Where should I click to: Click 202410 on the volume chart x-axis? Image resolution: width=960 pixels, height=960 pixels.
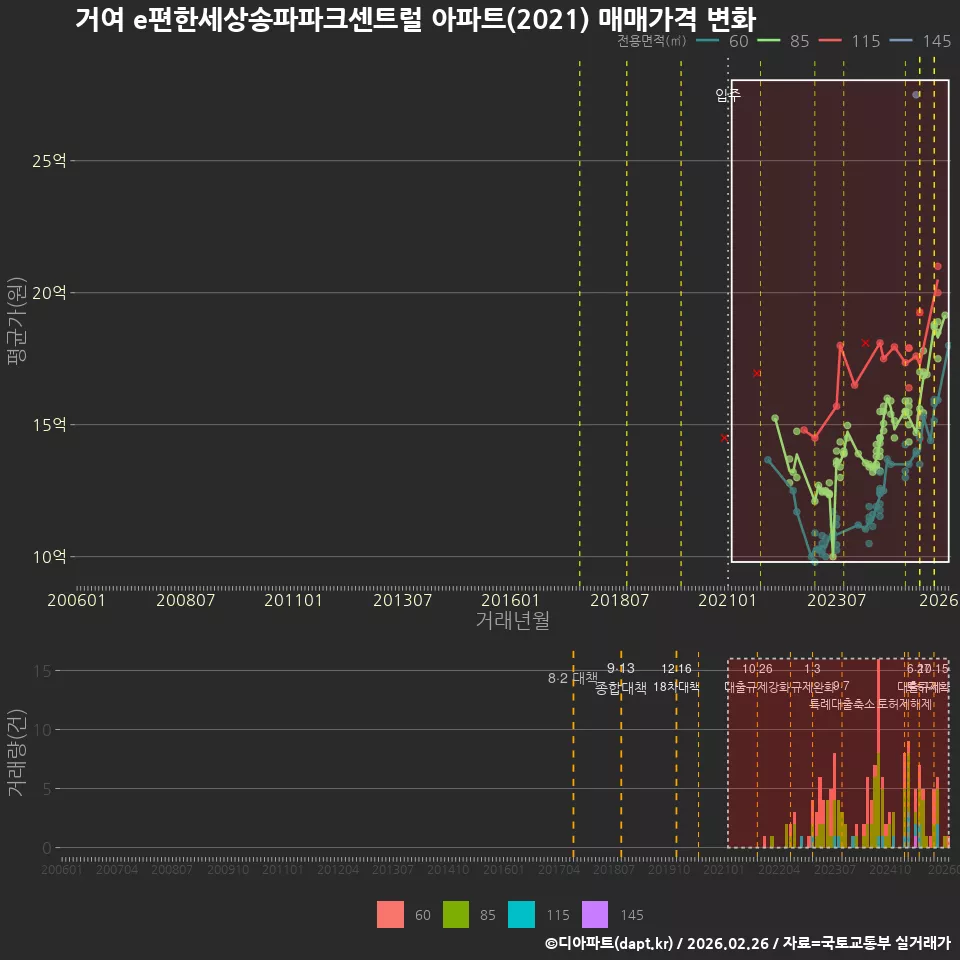[x=890, y=869]
